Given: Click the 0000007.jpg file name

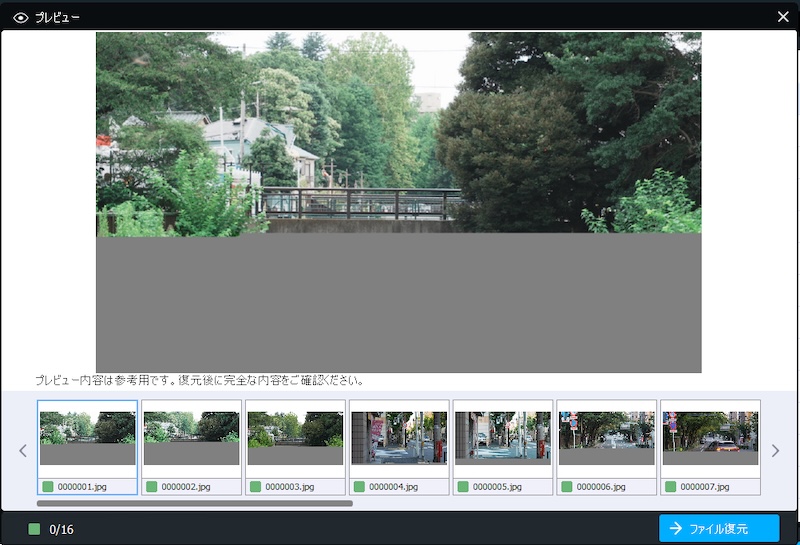Looking at the screenshot, I should click(x=705, y=487).
